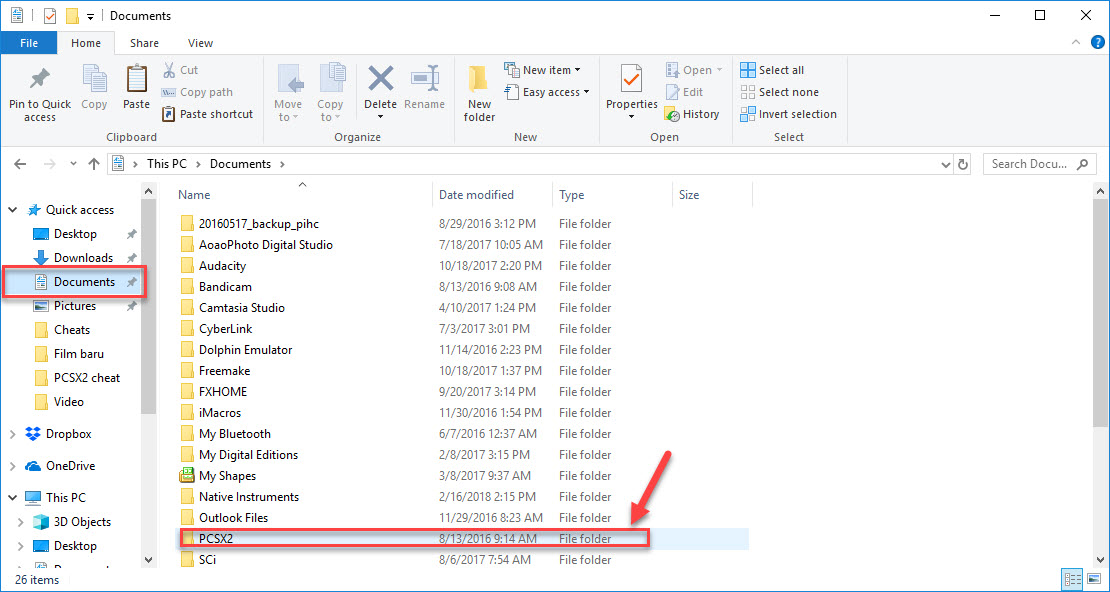This screenshot has width=1110, height=592.
Task: Switch to the Home tab
Action: pos(86,43)
